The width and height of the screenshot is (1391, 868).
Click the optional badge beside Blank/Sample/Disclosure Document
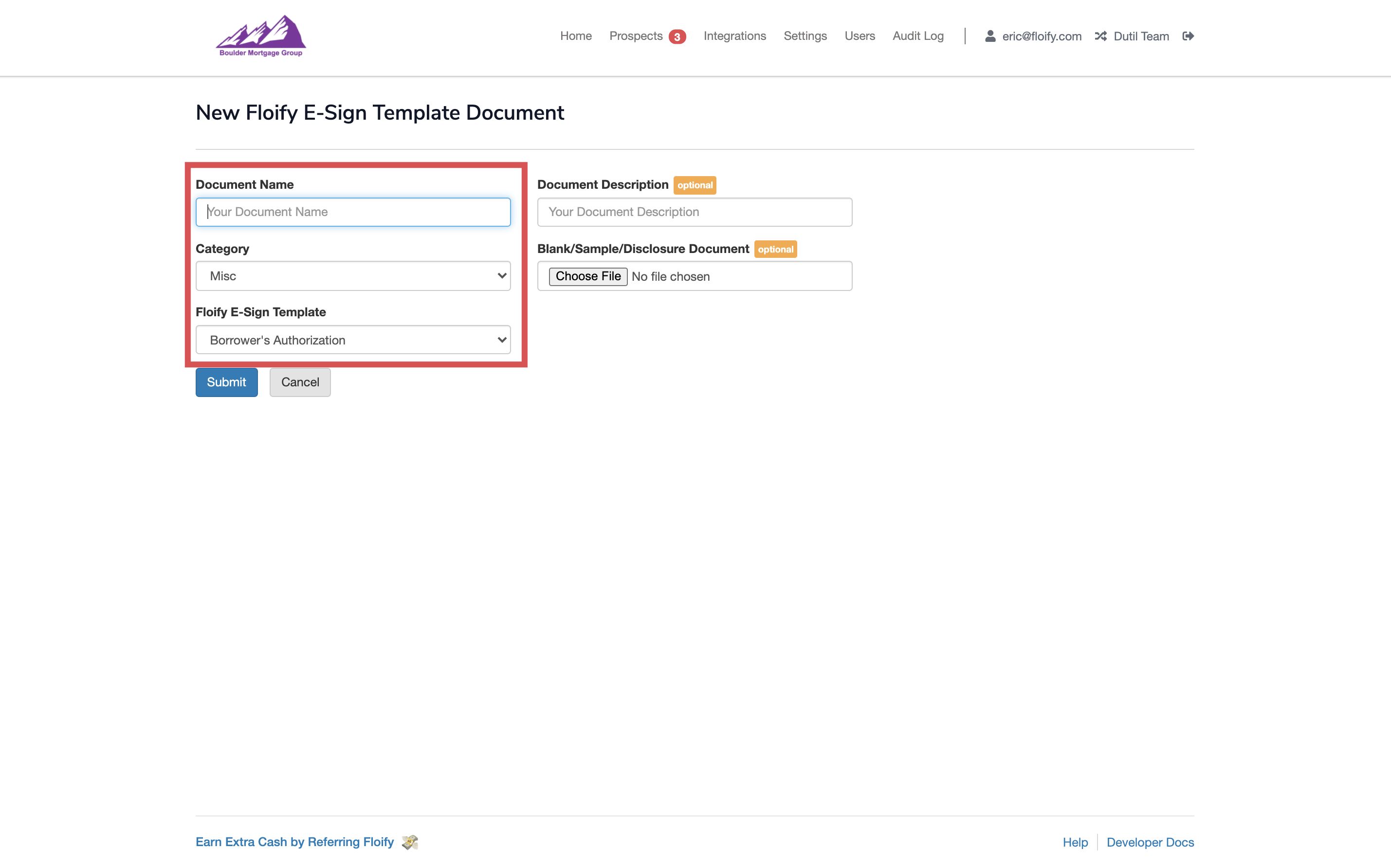pos(775,249)
